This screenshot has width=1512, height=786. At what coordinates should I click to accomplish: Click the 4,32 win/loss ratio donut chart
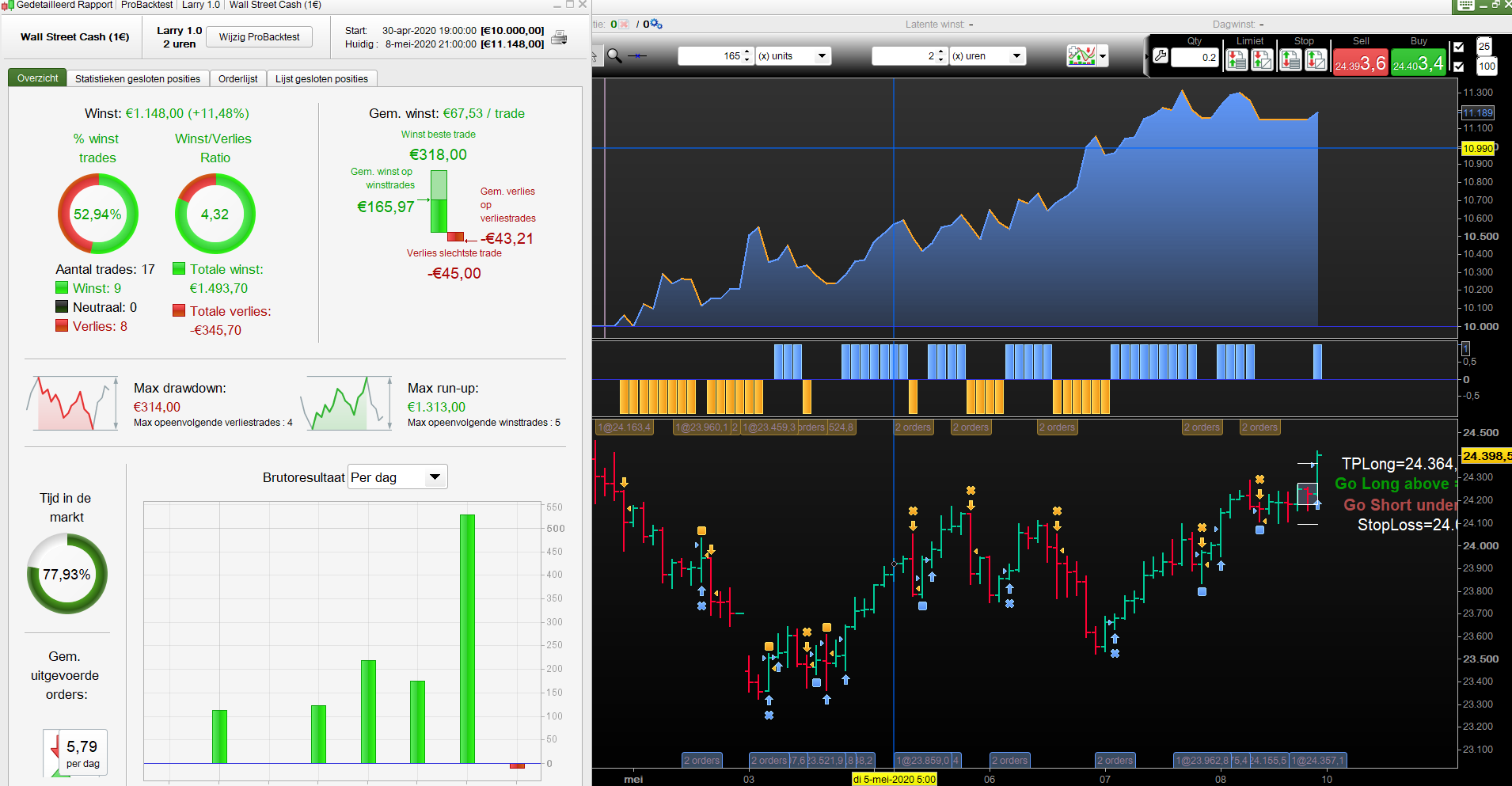[215, 214]
